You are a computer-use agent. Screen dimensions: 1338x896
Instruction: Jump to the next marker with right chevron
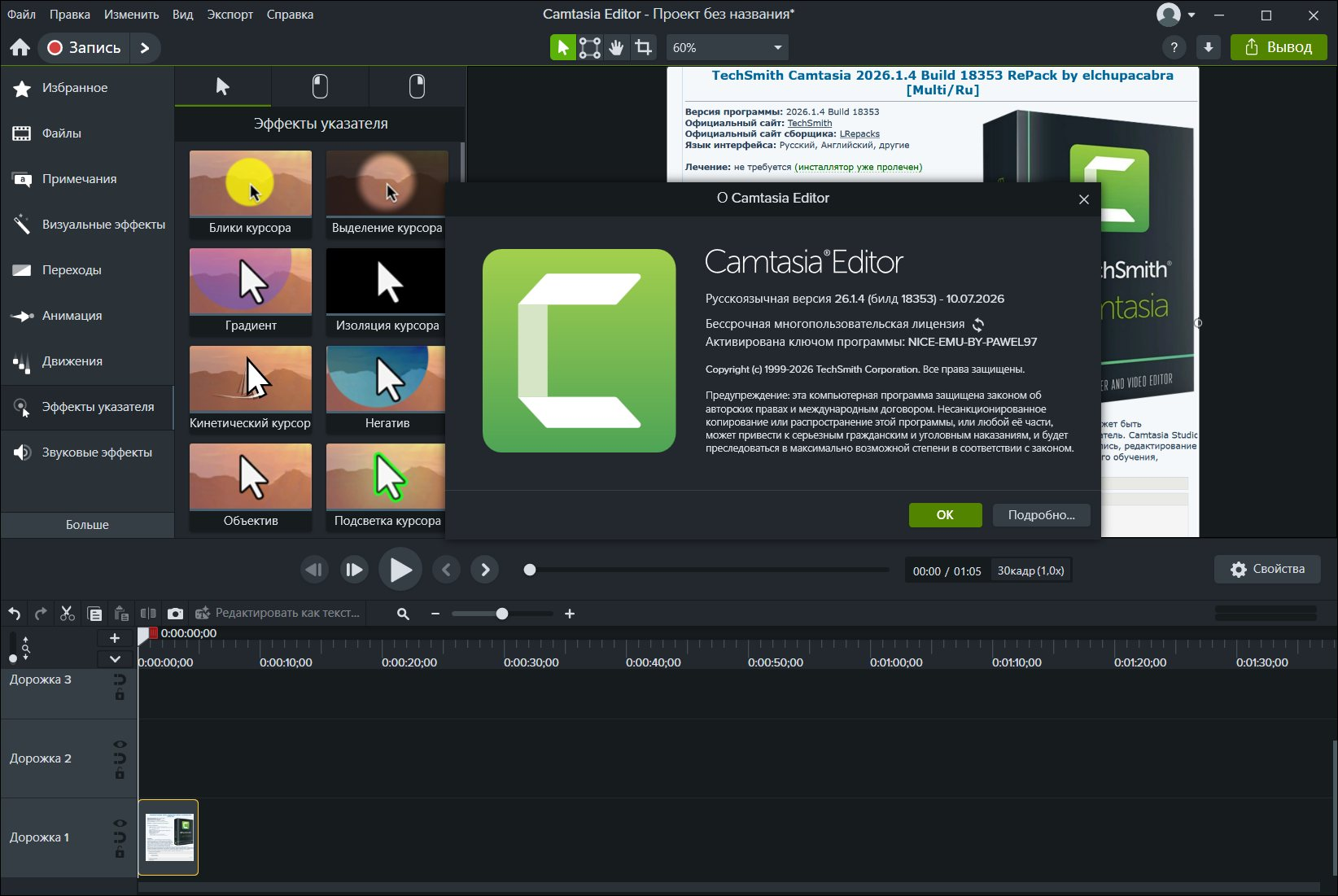coord(485,570)
